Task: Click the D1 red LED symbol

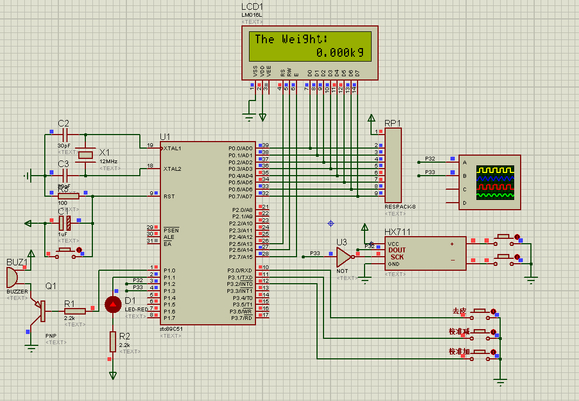Action: (113, 305)
